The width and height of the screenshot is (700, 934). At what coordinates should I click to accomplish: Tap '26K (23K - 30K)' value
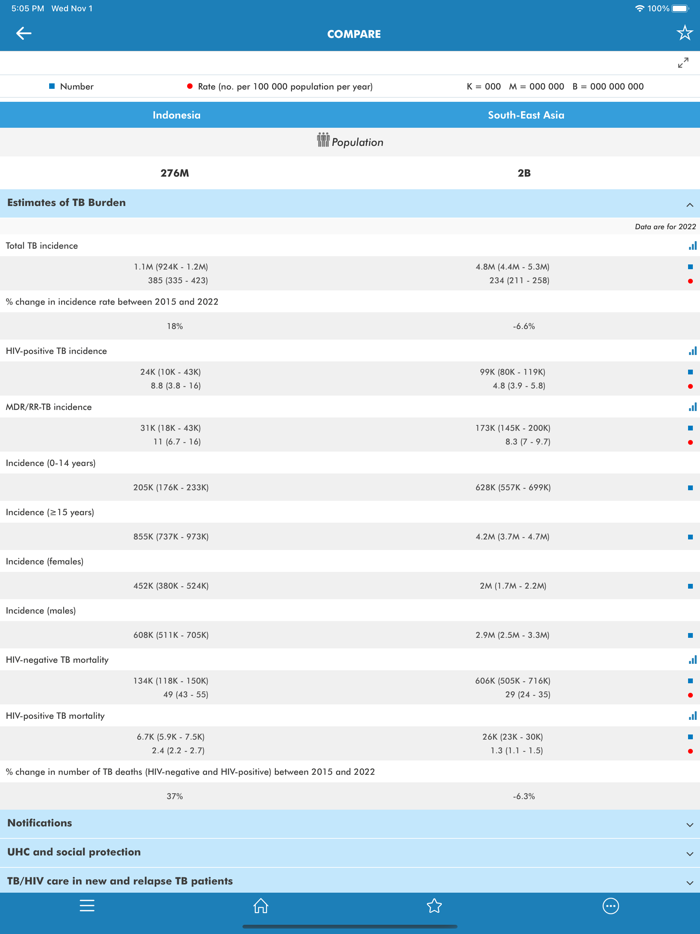pos(512,737)
